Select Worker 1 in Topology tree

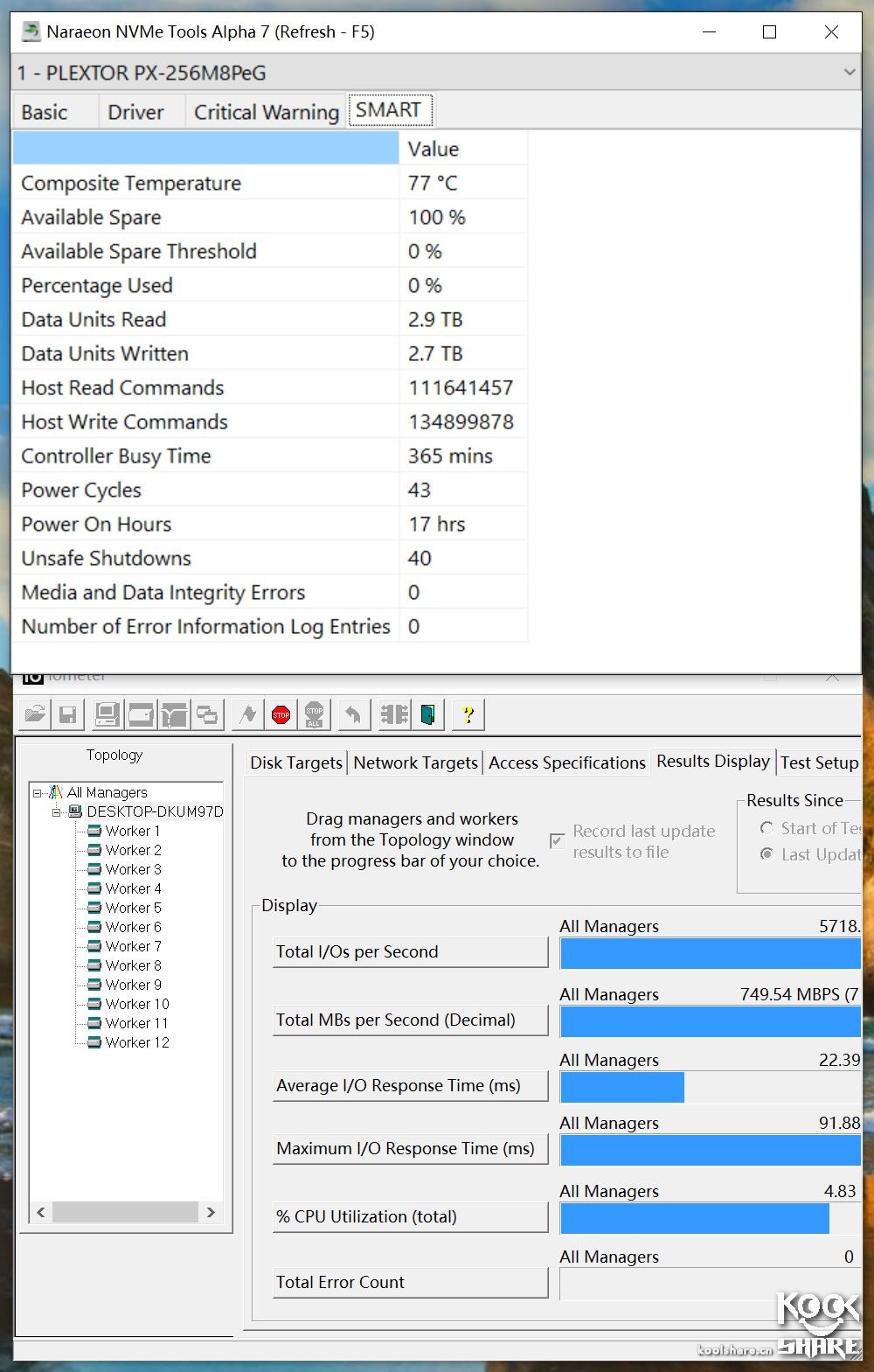133,831
